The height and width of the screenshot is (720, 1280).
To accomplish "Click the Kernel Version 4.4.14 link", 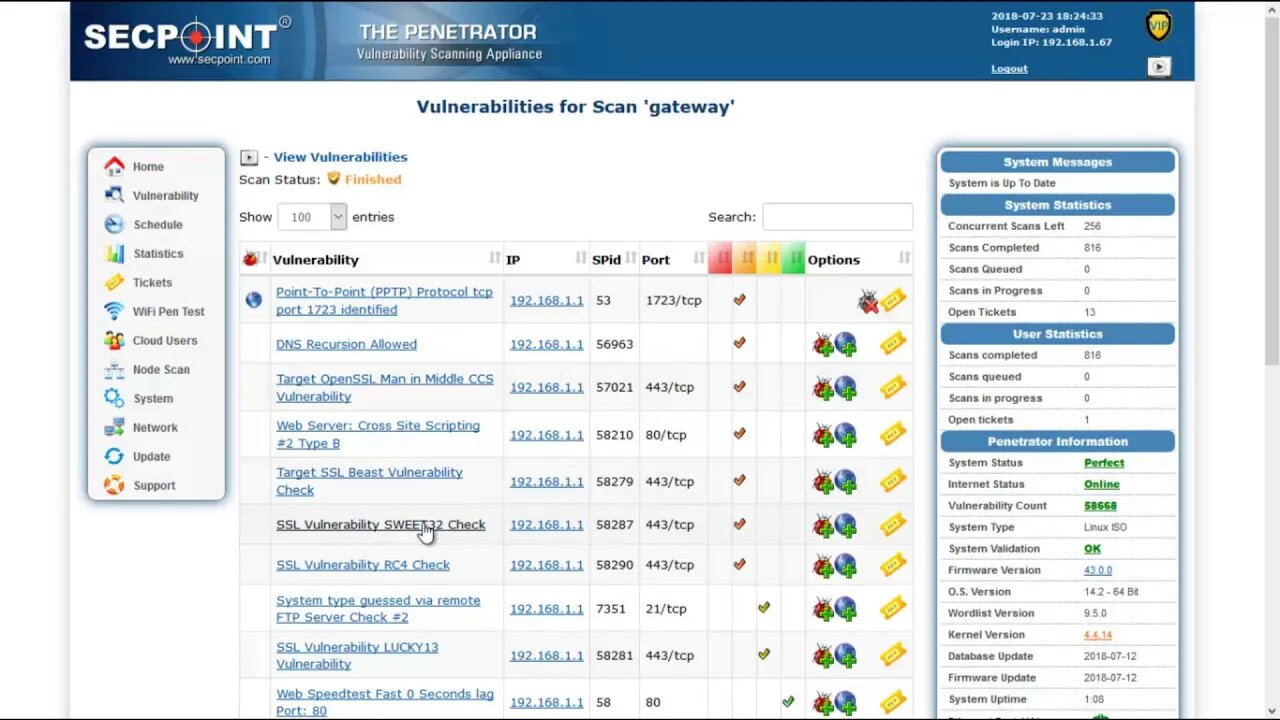I will (x=1098, y=635).
